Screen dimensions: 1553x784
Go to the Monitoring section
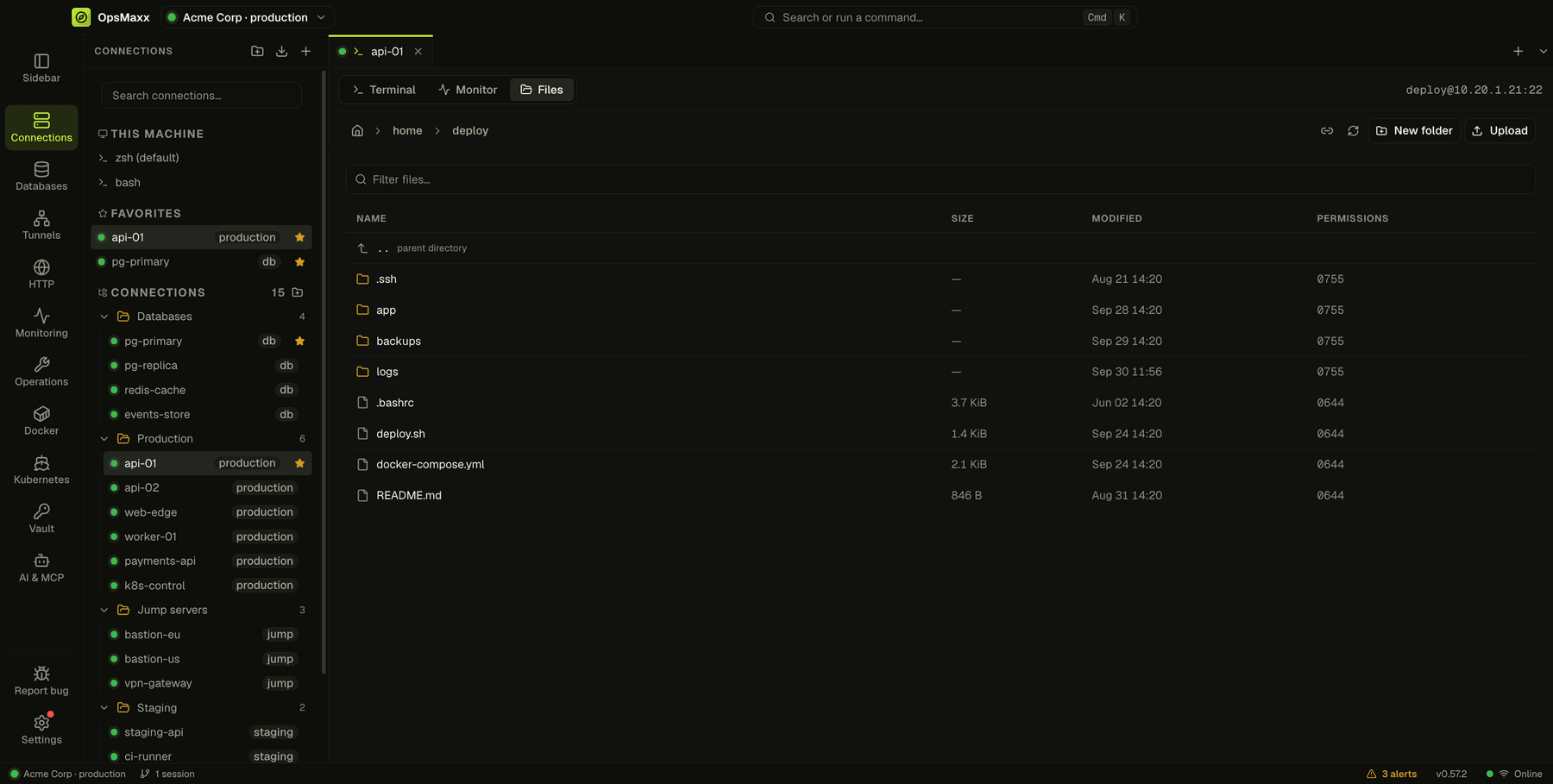click(x=41, y=323)
